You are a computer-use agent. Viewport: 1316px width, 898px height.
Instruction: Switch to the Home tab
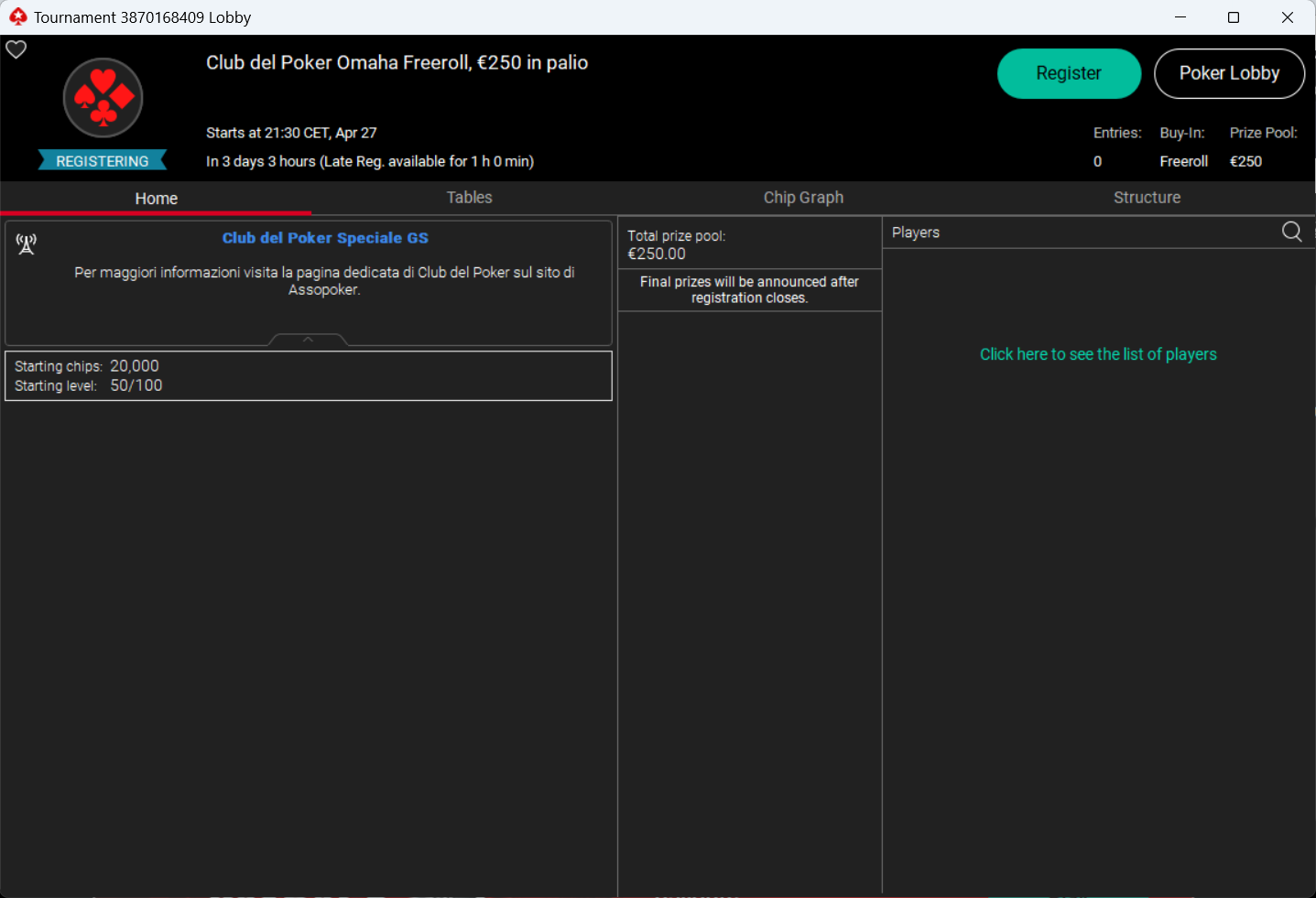(x=156, y=199)
